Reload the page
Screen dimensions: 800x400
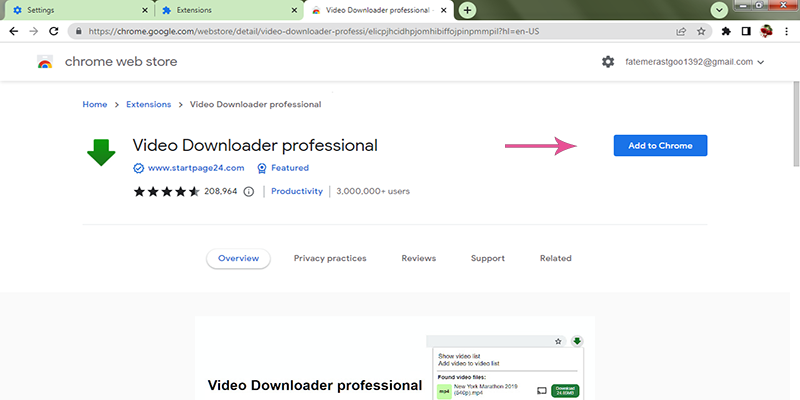point(57,31)
